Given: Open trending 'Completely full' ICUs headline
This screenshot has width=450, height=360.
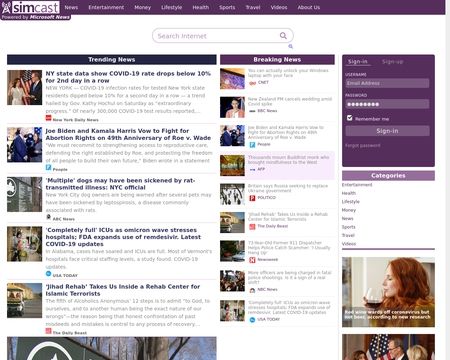Looking at the screenshot, I should [123, 237].
